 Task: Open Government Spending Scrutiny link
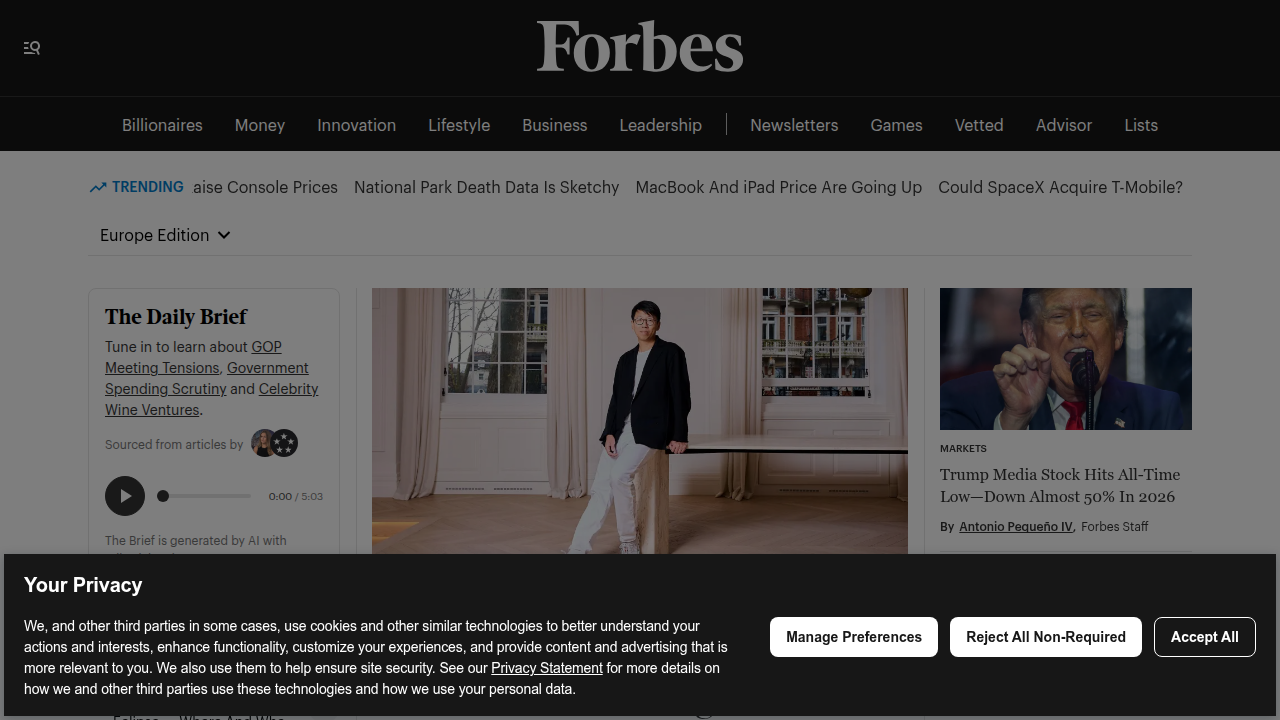pyautogui.click(x=207, y=378)
